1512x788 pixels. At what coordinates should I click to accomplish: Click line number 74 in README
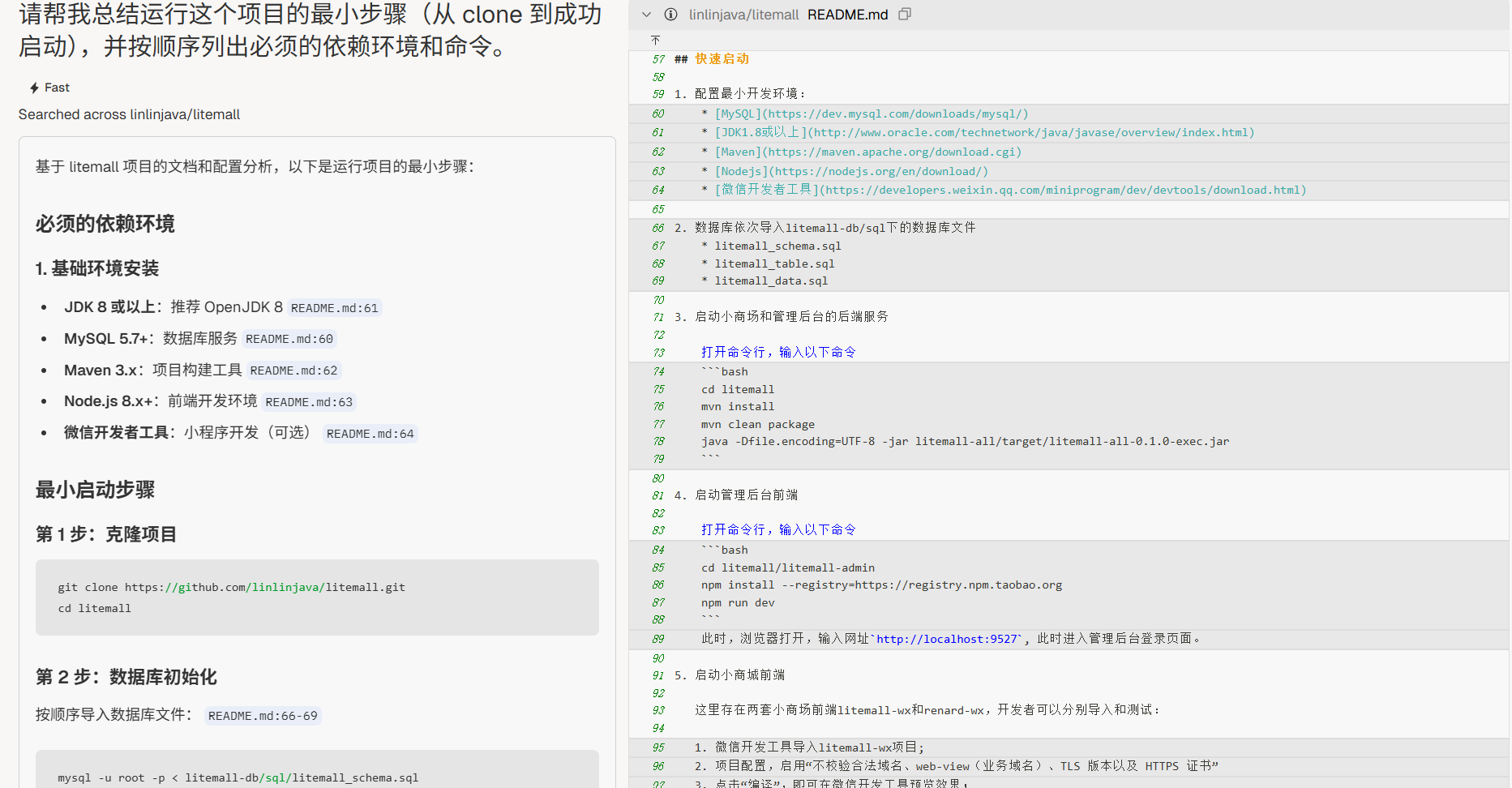[658, 371]
